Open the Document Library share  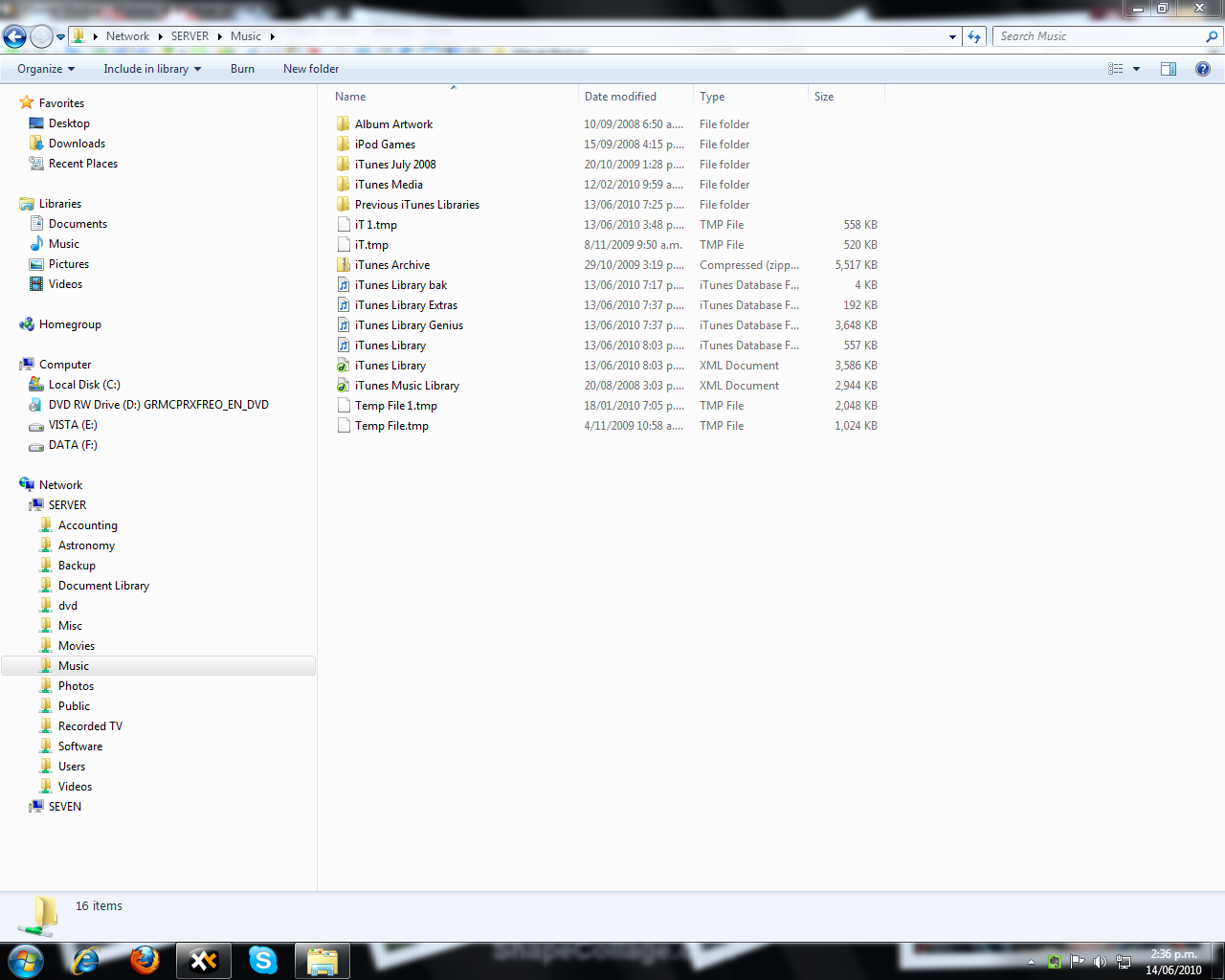103,586
